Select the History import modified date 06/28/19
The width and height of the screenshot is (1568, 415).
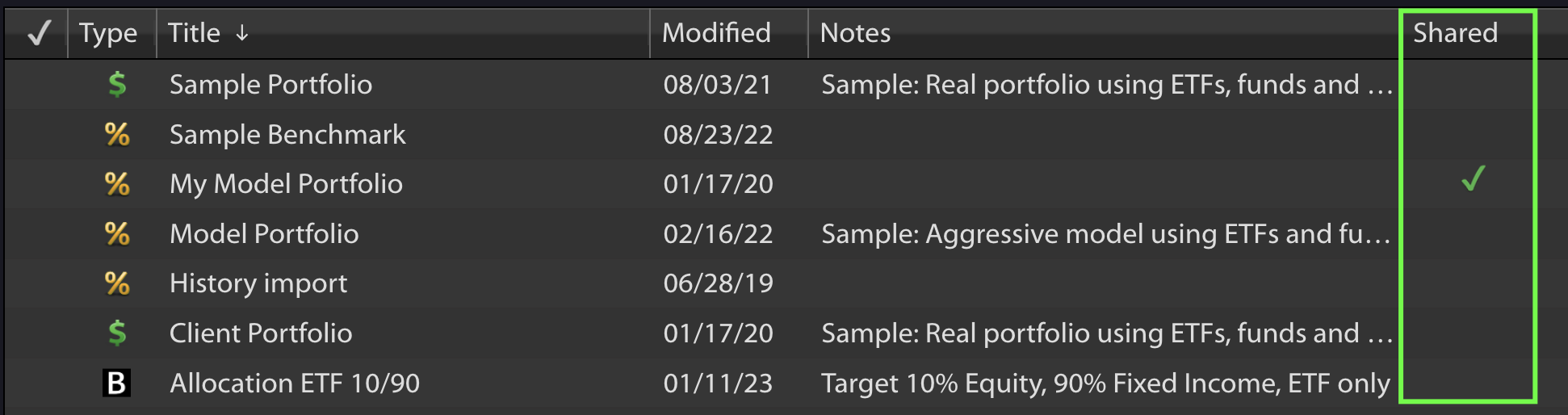pyautogui.click(x=718, y=283)
